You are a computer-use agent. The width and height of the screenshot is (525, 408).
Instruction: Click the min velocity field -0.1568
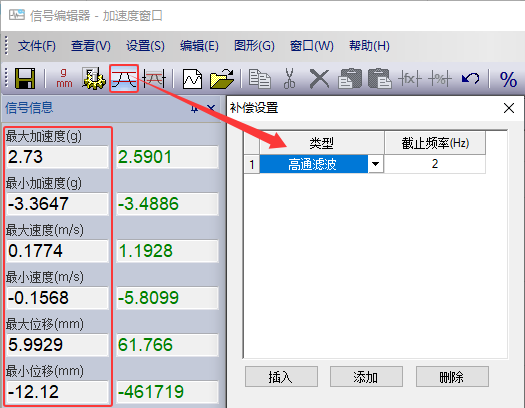coord(57,298)
